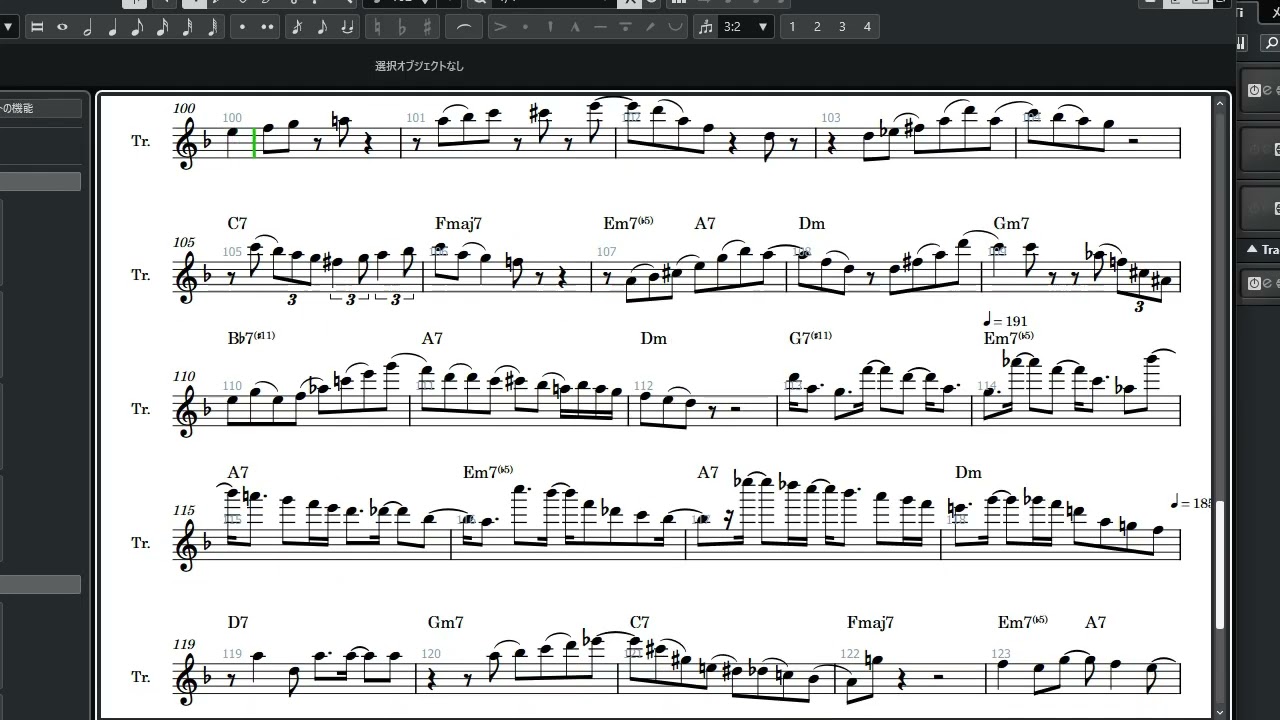Open the dropdown arrow left of note values

(x=9, y=27)
